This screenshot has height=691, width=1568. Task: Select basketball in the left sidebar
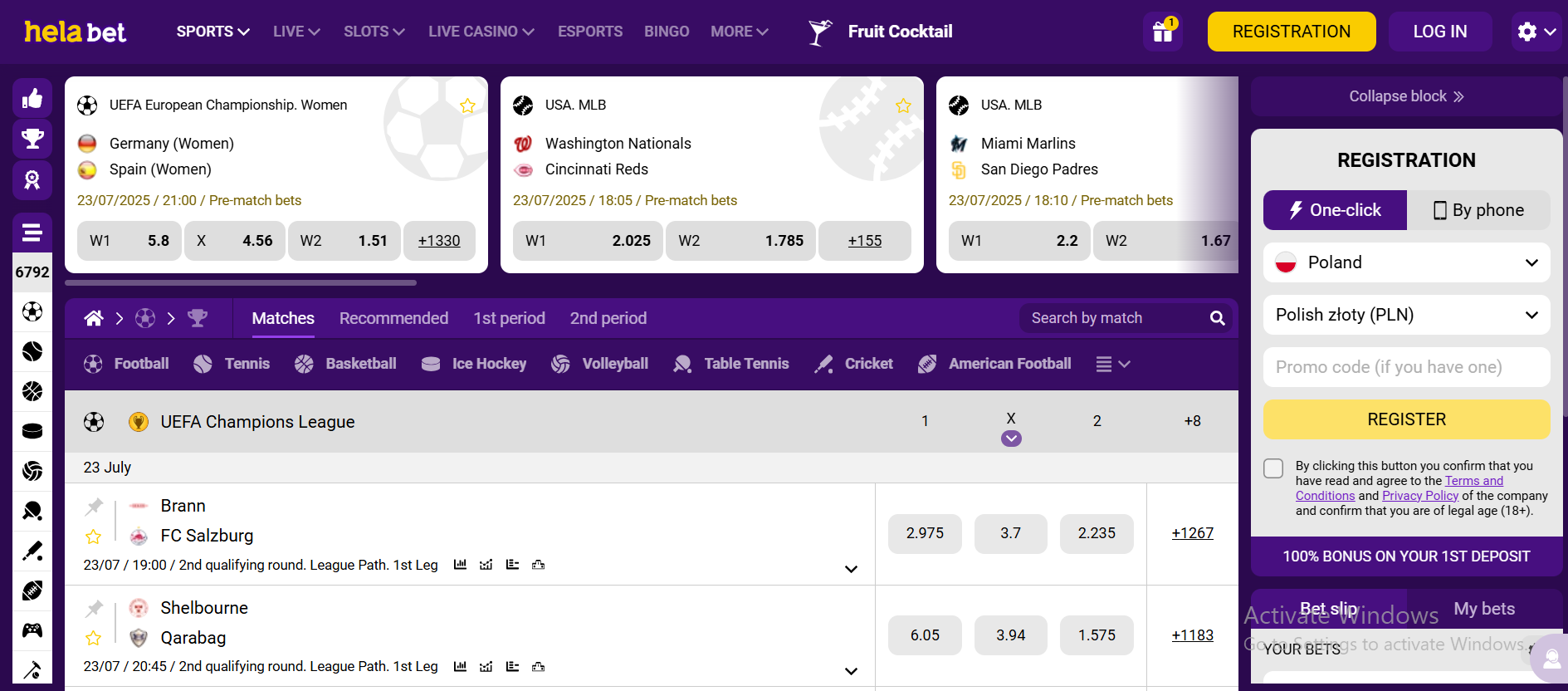tap(32, 391)
